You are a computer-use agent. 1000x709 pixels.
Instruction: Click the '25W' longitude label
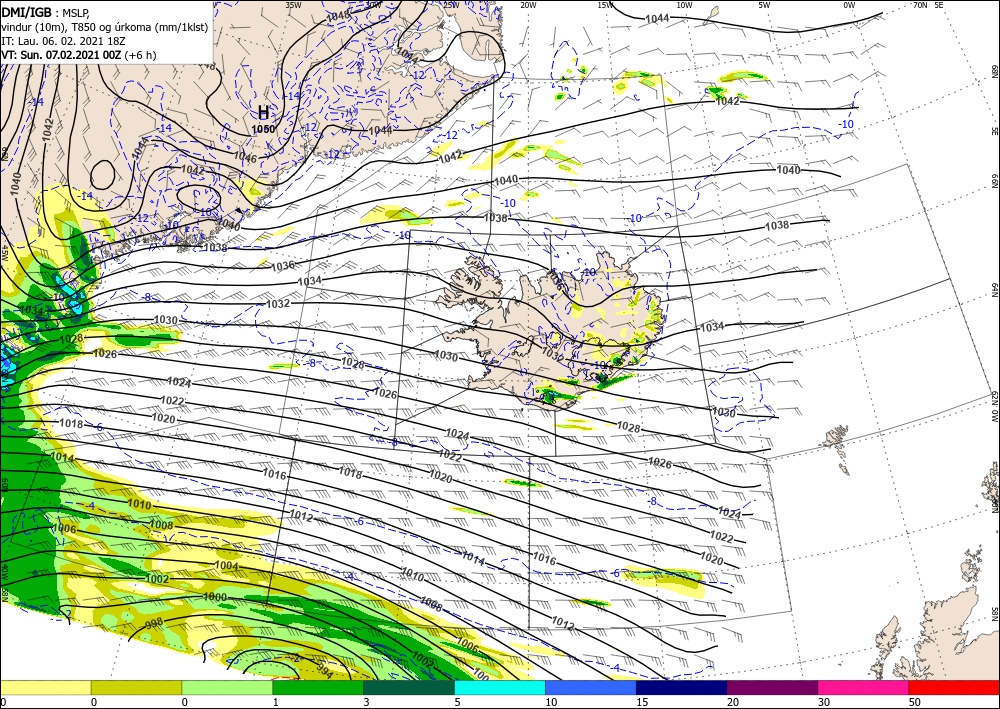pos(451,5)
